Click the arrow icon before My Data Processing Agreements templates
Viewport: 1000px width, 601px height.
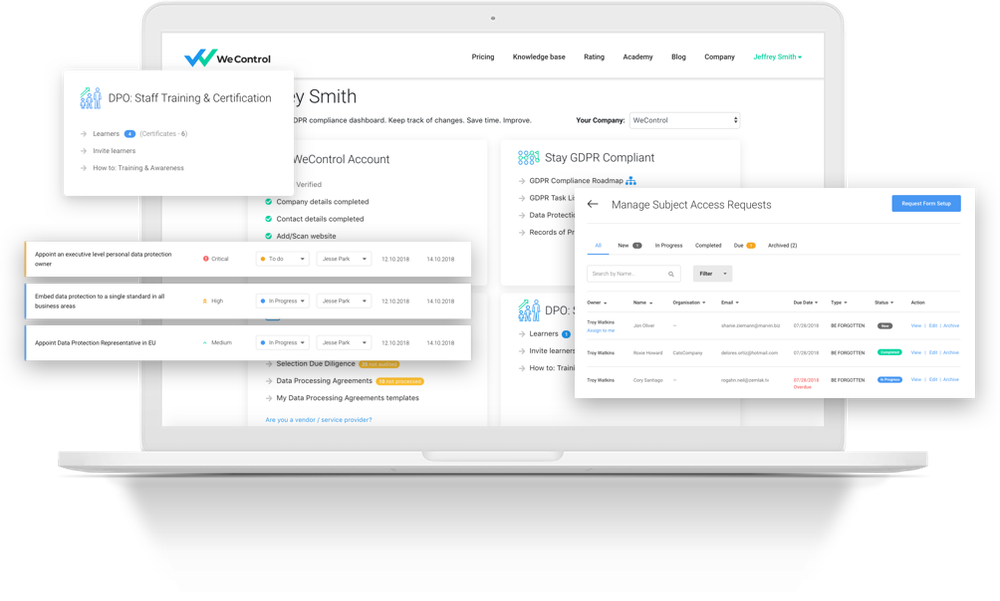(x=269, y=398)
